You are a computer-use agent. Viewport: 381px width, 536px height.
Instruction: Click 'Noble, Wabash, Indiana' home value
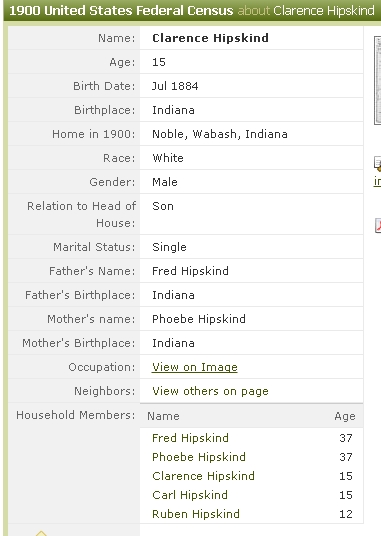pyautogui.click(x=220, y=134)
